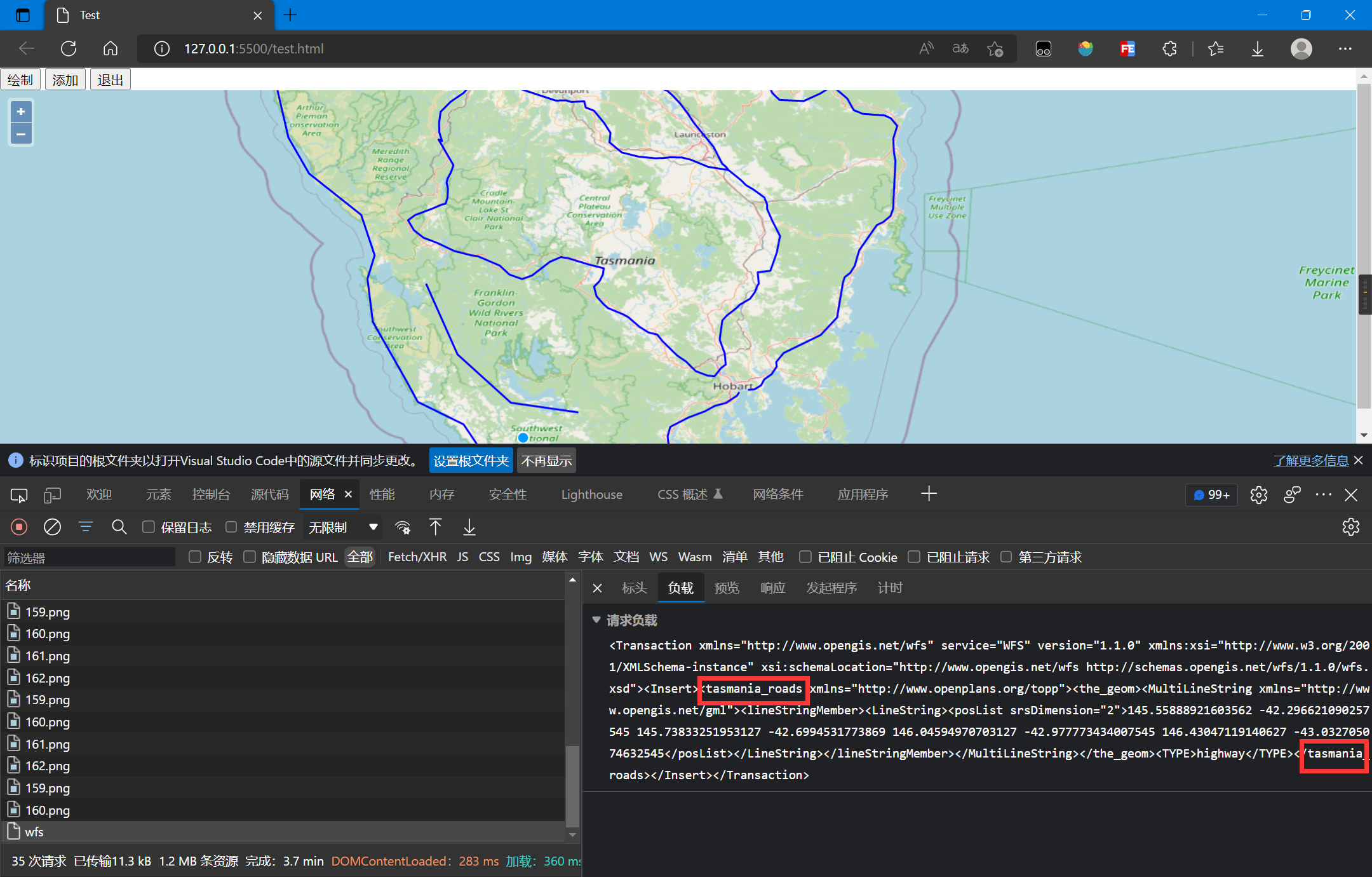Activate the inspect element picker icon
This screenshot has height=877, width=1372.
tap(19, 495)
